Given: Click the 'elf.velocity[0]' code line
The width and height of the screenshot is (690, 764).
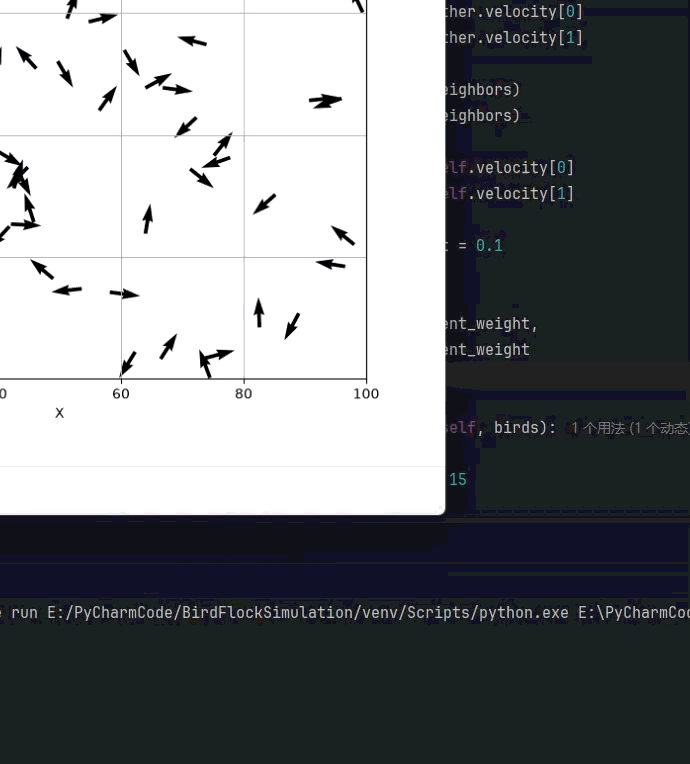Looking at the screenshot, I should (509, 168).
